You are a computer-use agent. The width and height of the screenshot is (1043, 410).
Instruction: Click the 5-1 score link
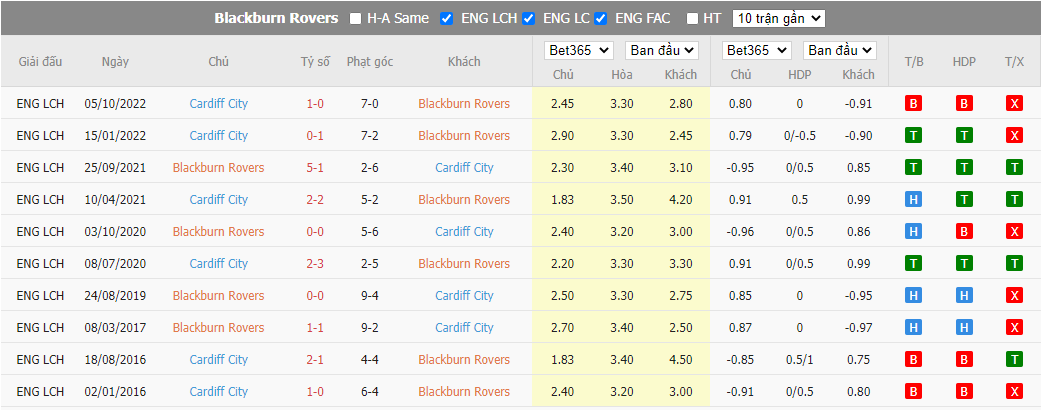coord(315,168)
